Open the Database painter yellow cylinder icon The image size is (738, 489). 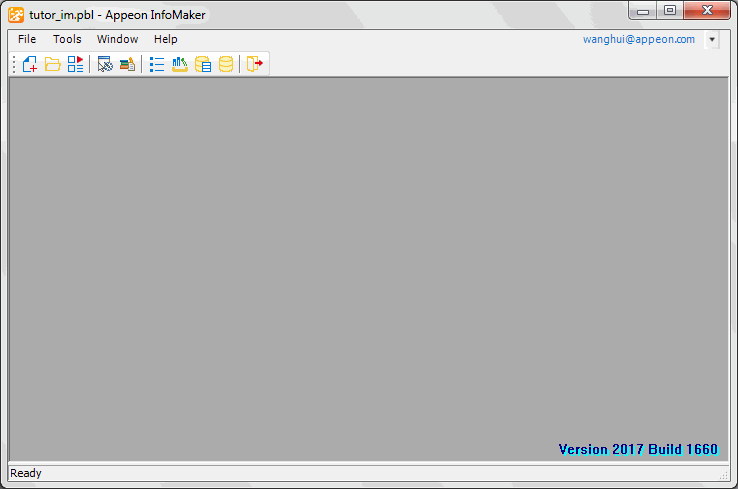point(226,64)
